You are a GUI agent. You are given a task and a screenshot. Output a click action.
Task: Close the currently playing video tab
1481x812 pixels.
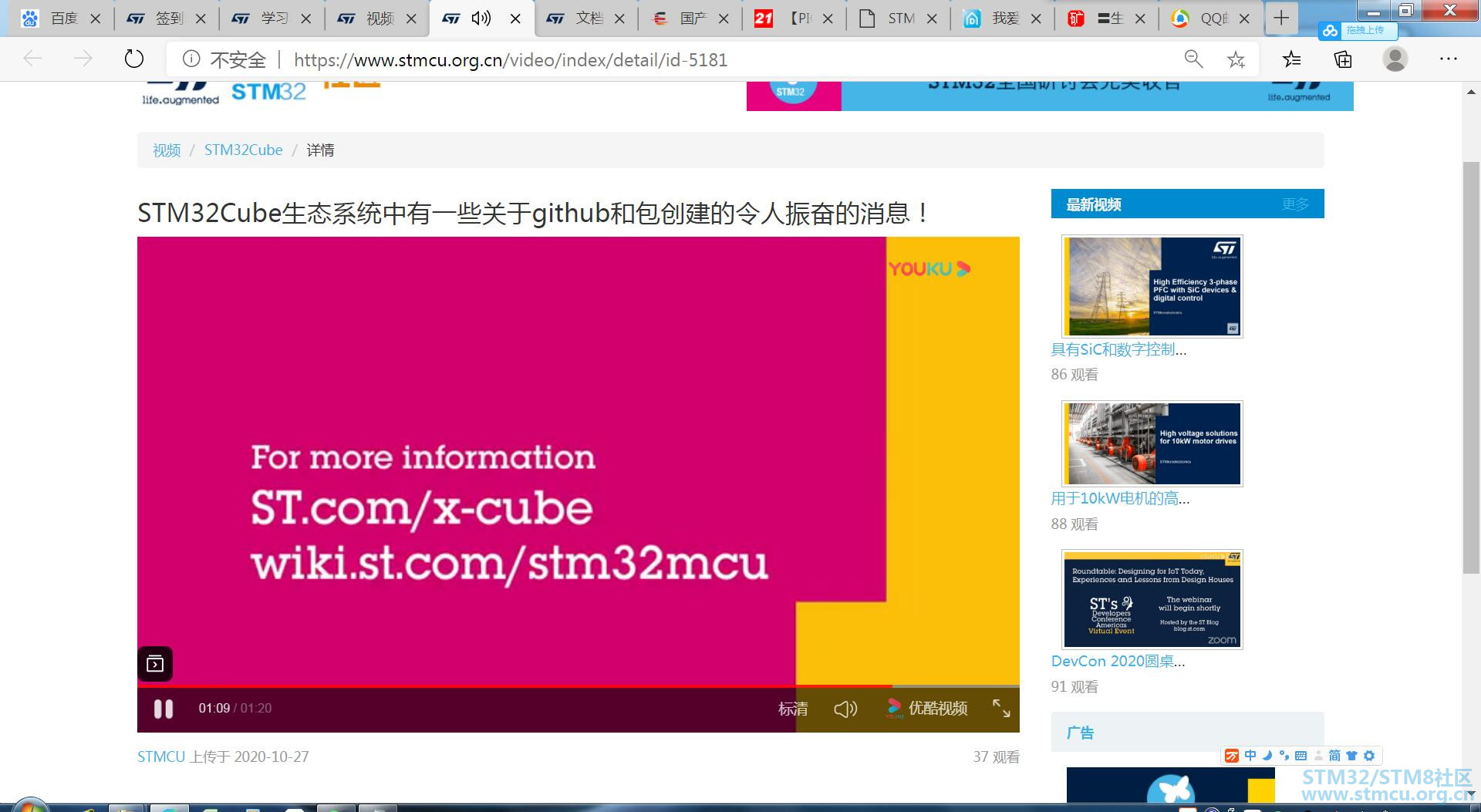click(516, 19)
